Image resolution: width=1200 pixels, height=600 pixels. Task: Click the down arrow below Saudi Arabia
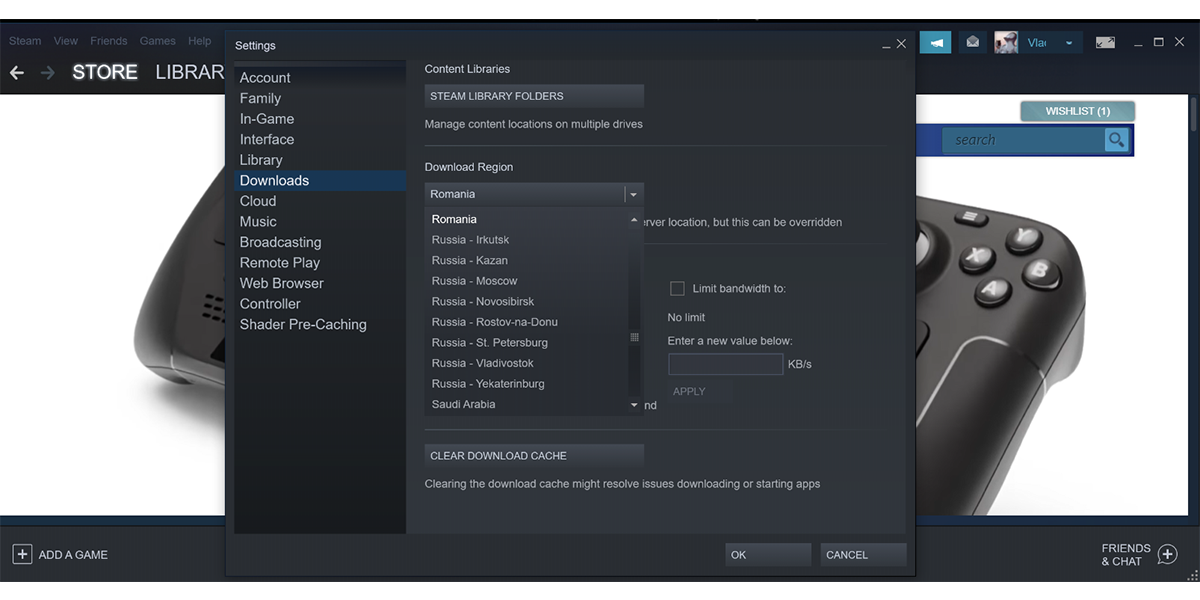pyautogui.click(x=634, y=404)
